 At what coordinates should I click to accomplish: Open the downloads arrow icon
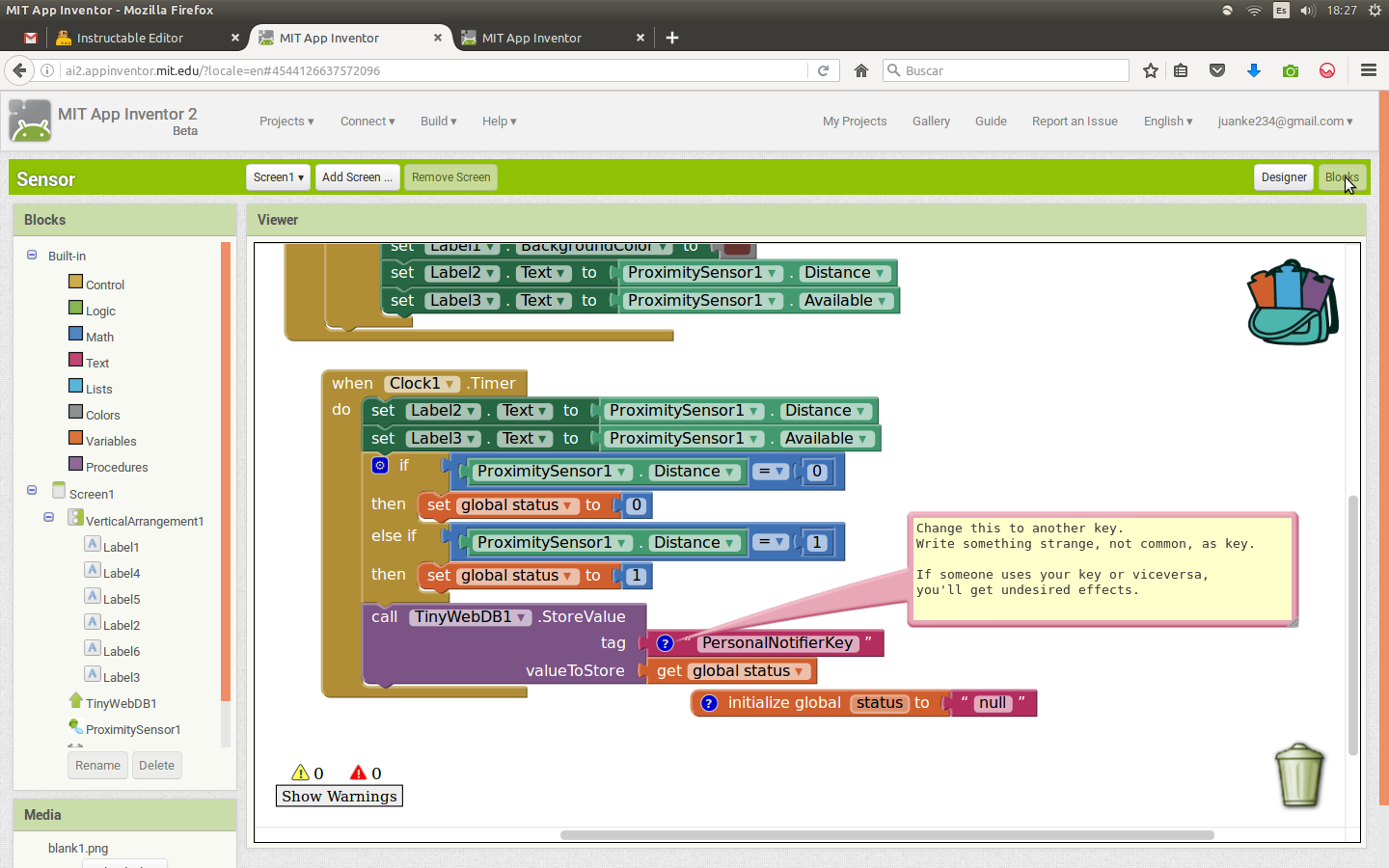pos(1254,70)
